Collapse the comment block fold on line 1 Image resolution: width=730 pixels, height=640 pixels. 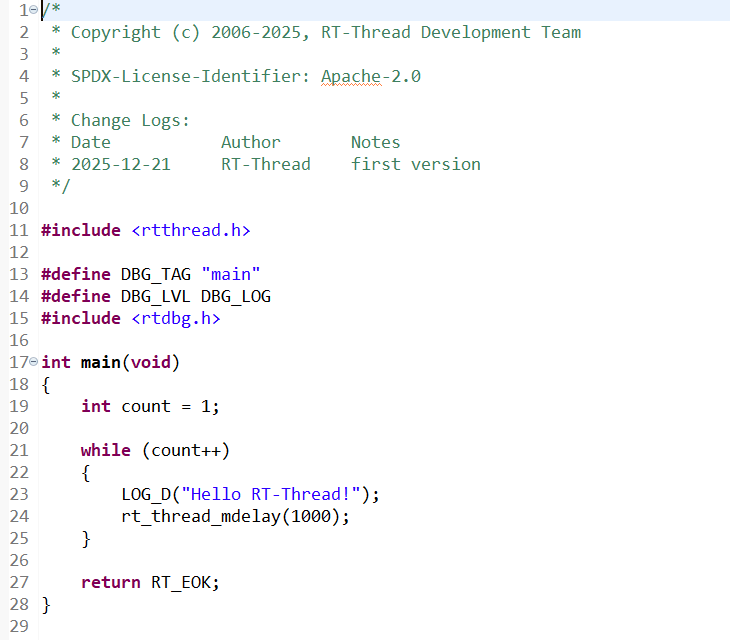34,10
